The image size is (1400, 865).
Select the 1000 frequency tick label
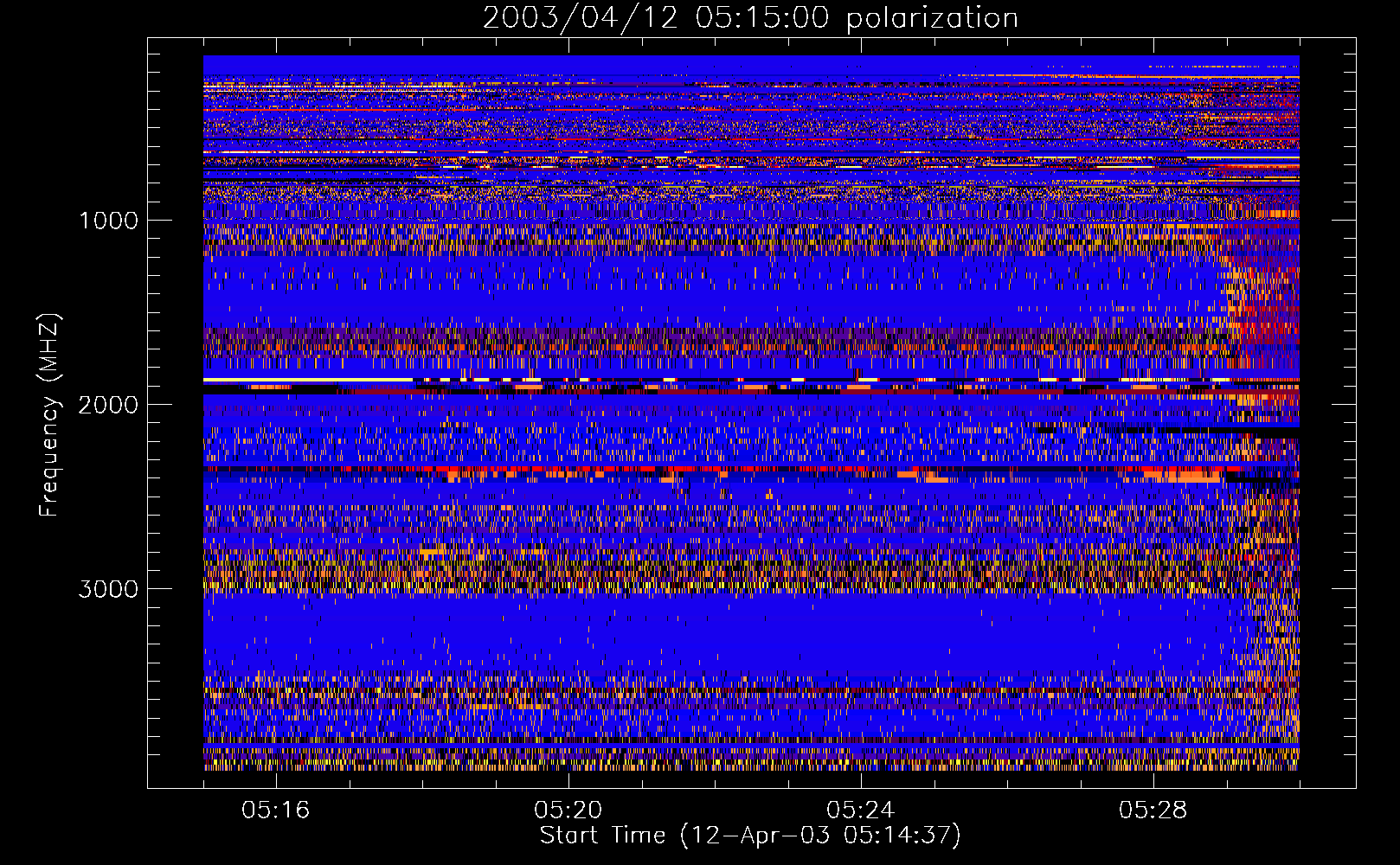(x=109, y=221)
